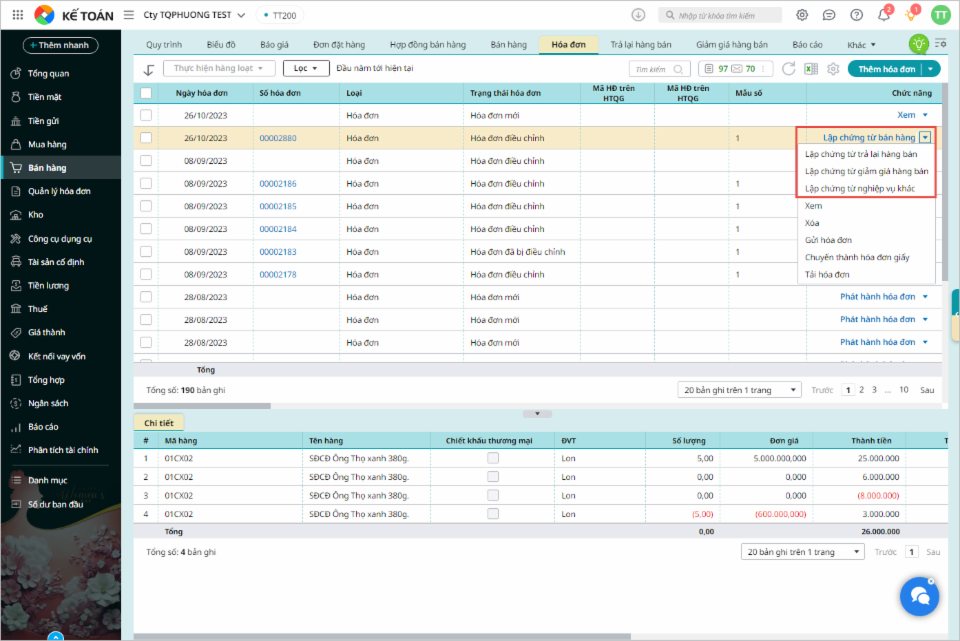Open the Thực hiện hàng loạt dropdown
Screen dimensions: 960x641
(219, 68)
